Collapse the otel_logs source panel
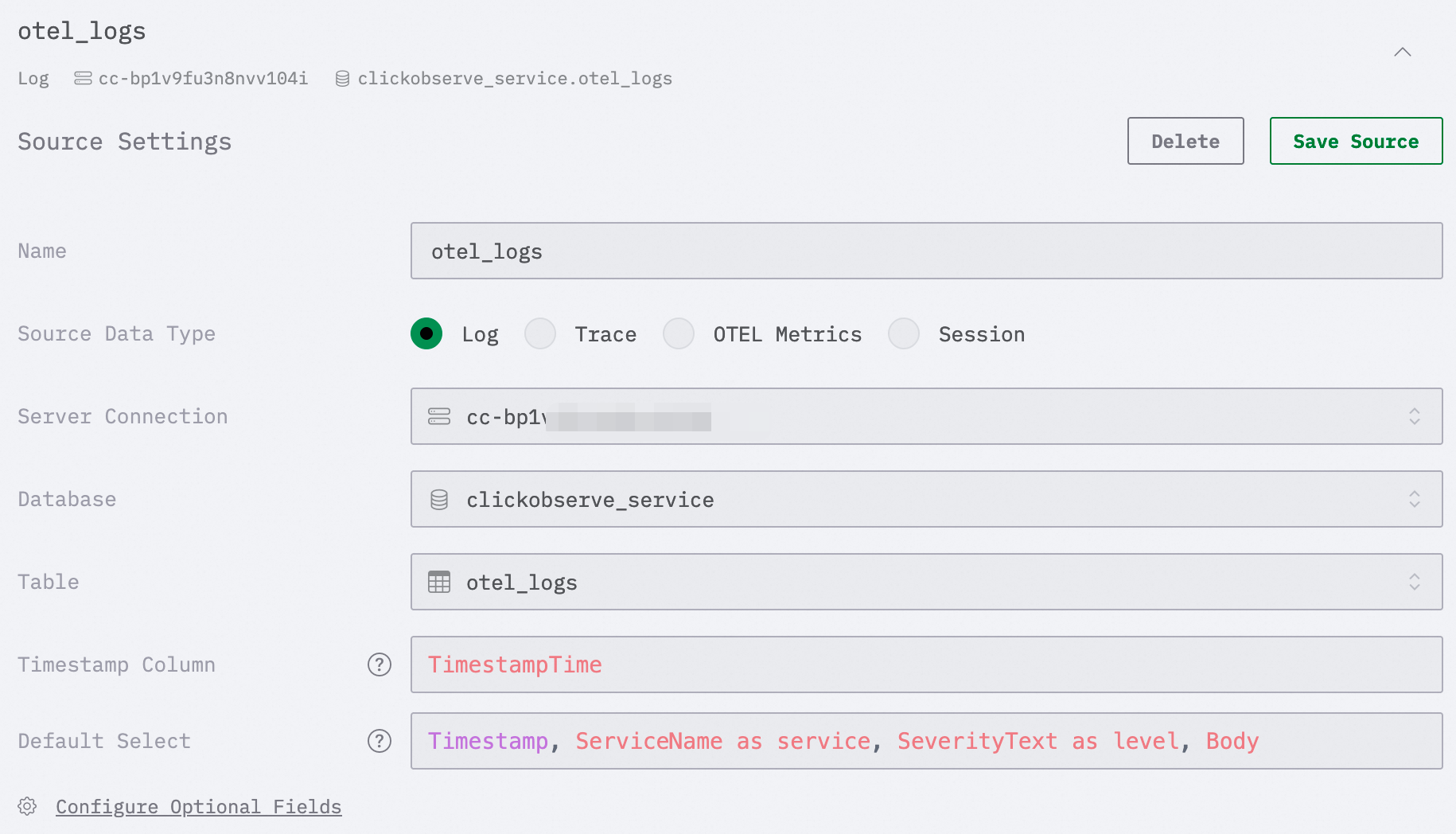 point(1403,53)
